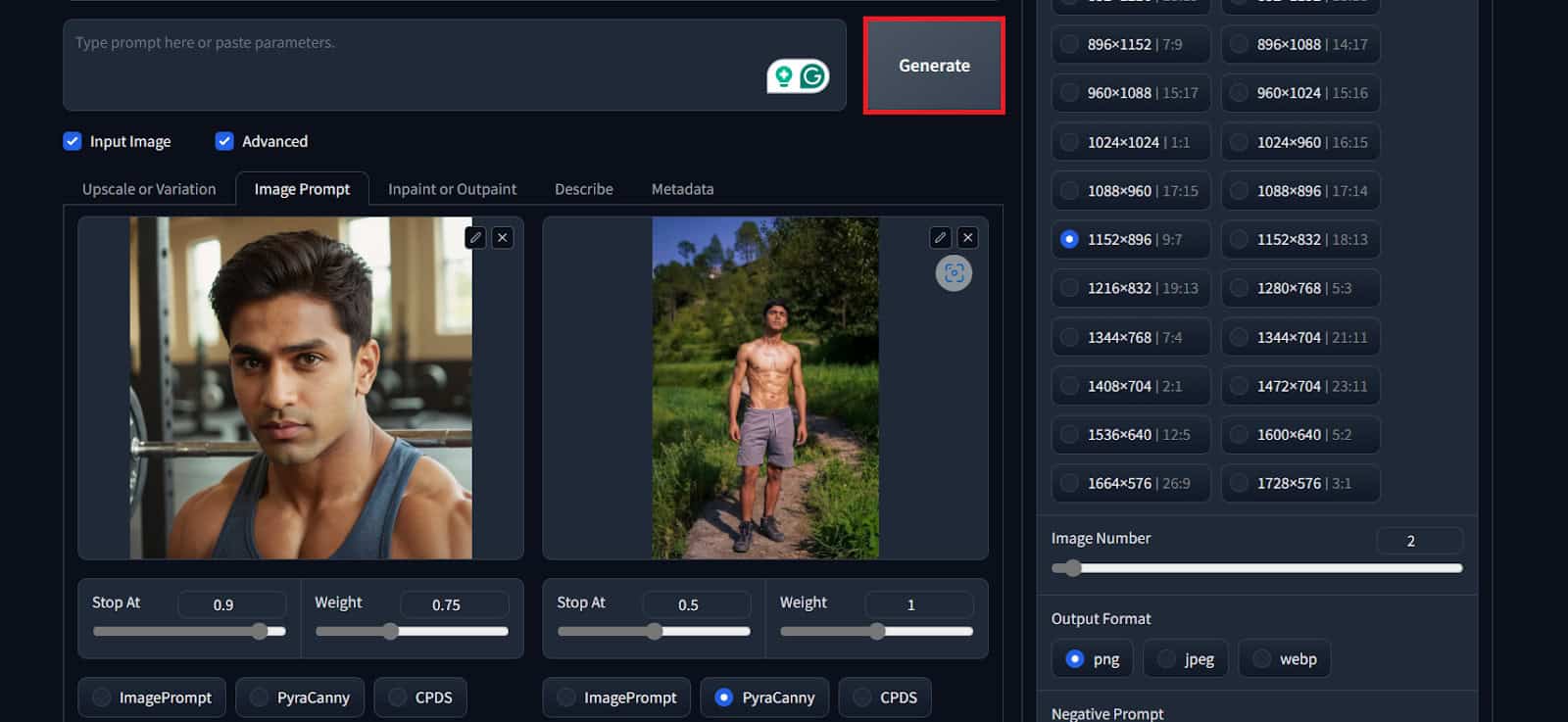The width and height of the screenshot is (1568, 722).
Task: Click the round scan icon on outdoor image
Action: [x=954, y=273]
